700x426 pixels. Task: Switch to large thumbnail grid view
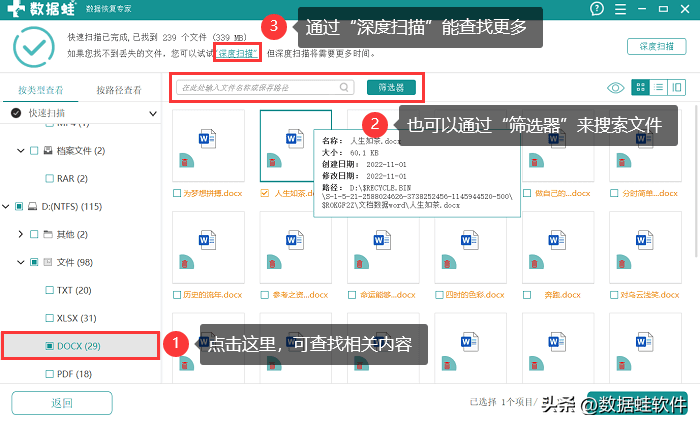[x=641, y=87]
